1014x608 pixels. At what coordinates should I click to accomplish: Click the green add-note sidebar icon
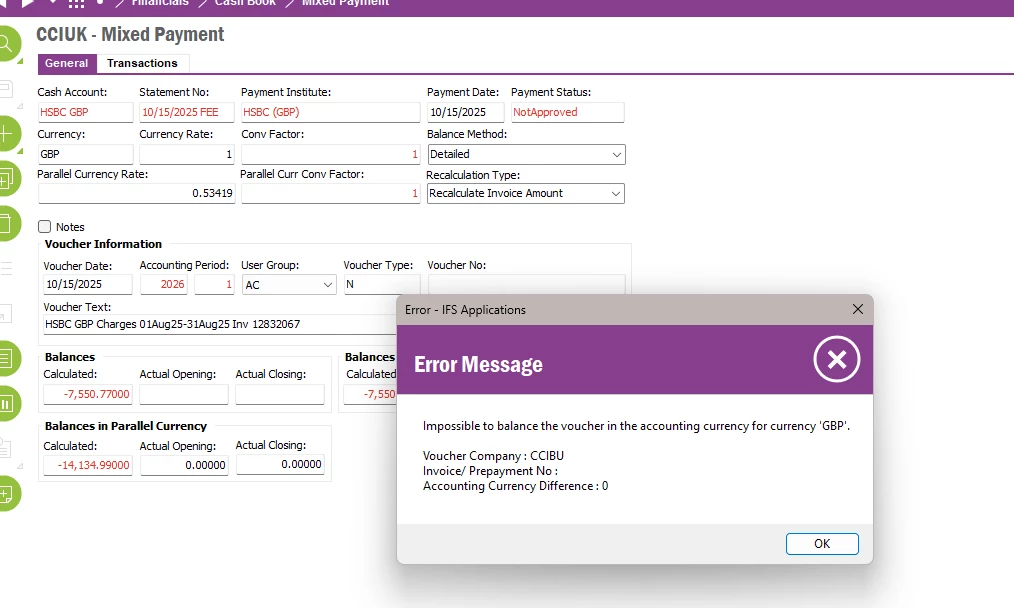coord(6,494)
